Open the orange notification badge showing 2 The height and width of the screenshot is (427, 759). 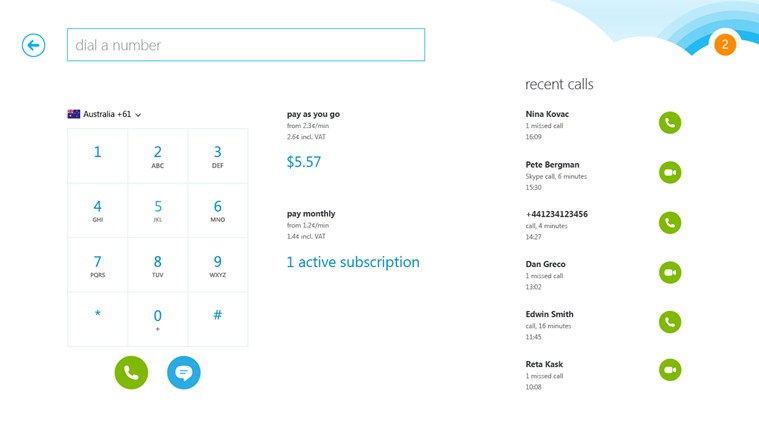tap(725, 45)
